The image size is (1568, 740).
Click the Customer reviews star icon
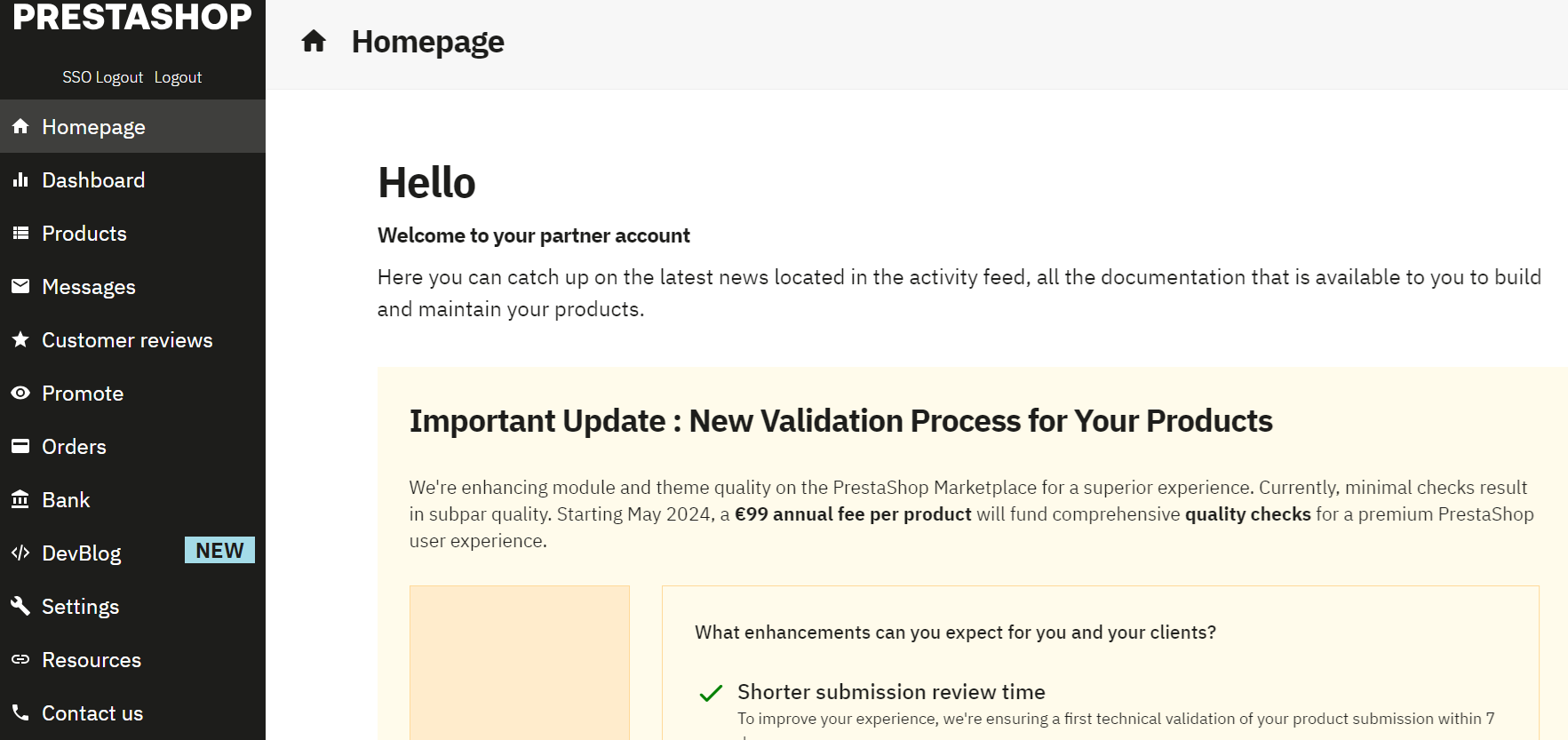tap(20, 339)
